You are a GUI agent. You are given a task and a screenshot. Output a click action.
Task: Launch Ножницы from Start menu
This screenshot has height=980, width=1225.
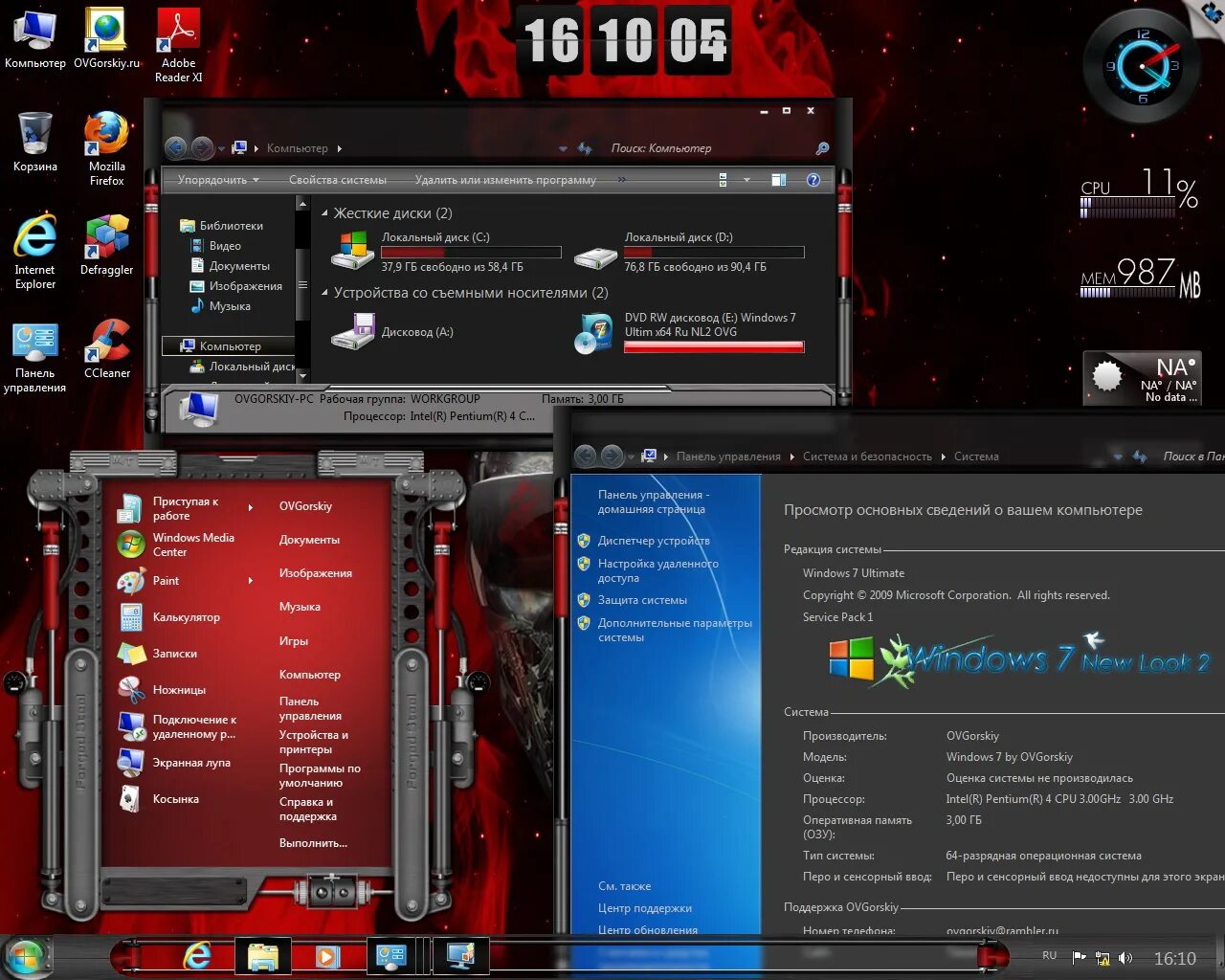coord(179,690)
